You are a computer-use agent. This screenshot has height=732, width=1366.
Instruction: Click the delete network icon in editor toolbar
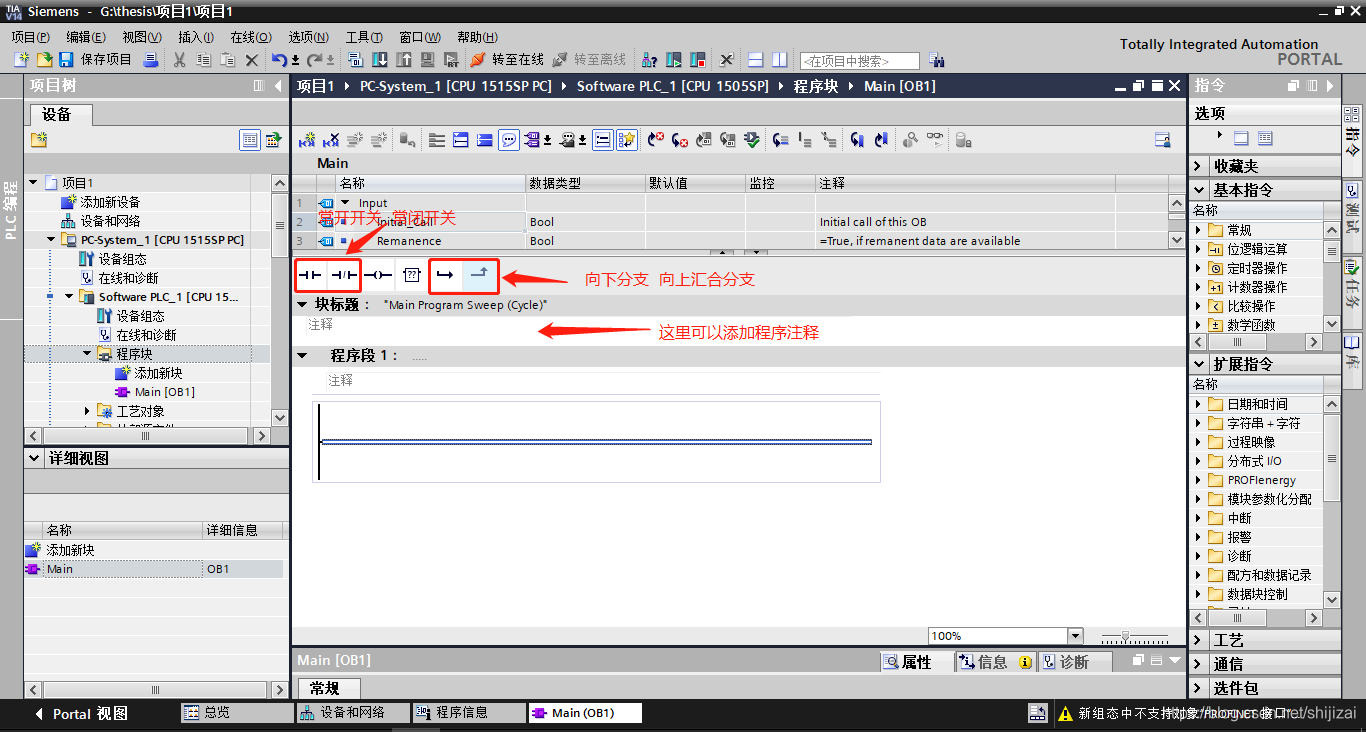(331, 140)
